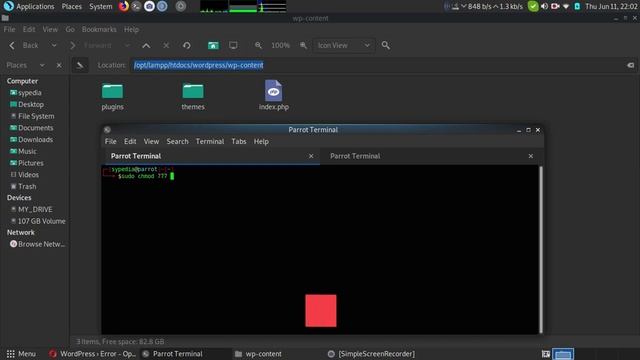640x360 pixels.
Task: Open the Terminal menu in Parrot Terminal
Action: pos(210,141)
